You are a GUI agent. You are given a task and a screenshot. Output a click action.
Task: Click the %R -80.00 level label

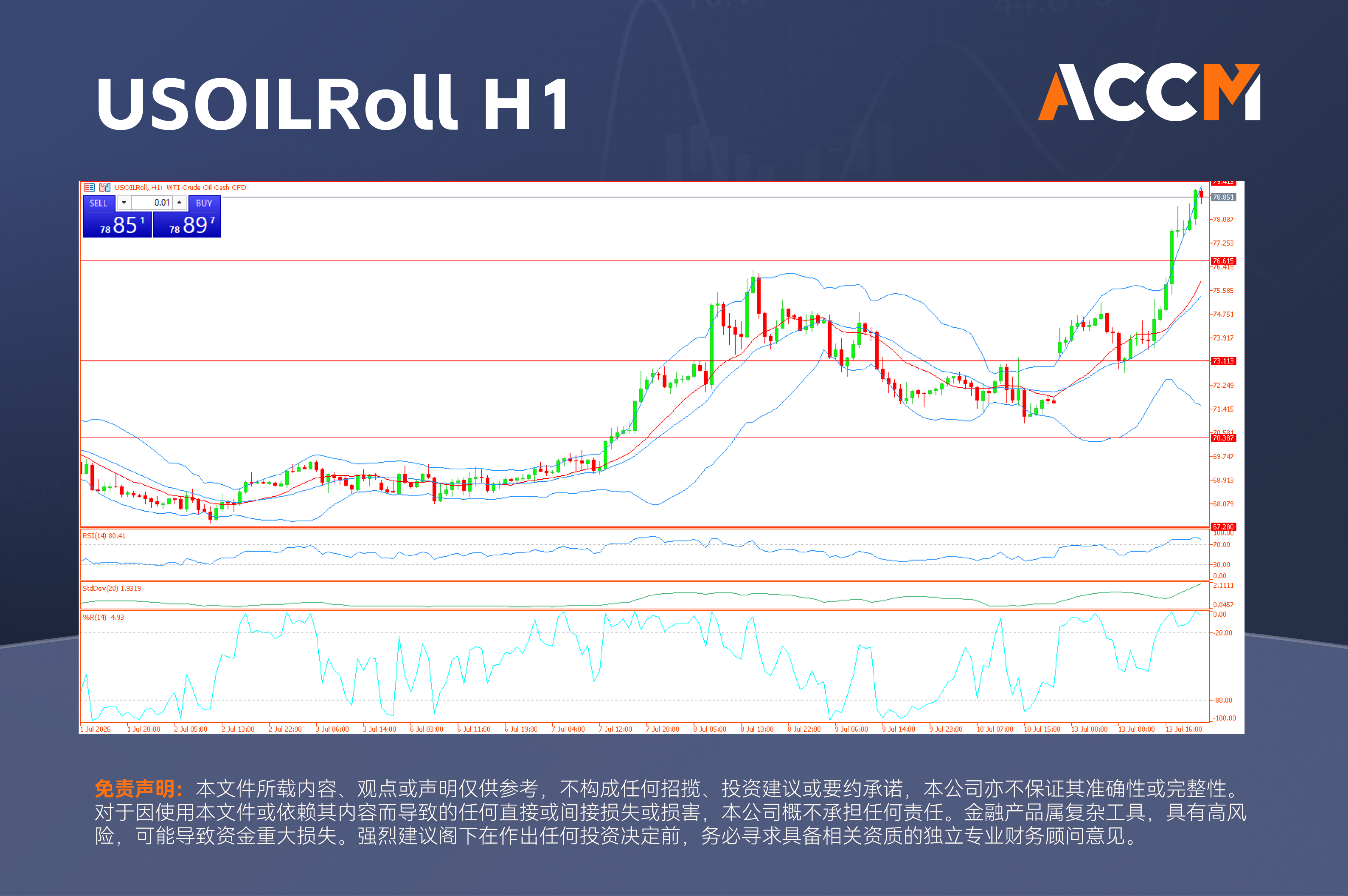(x=1223, y=701)
